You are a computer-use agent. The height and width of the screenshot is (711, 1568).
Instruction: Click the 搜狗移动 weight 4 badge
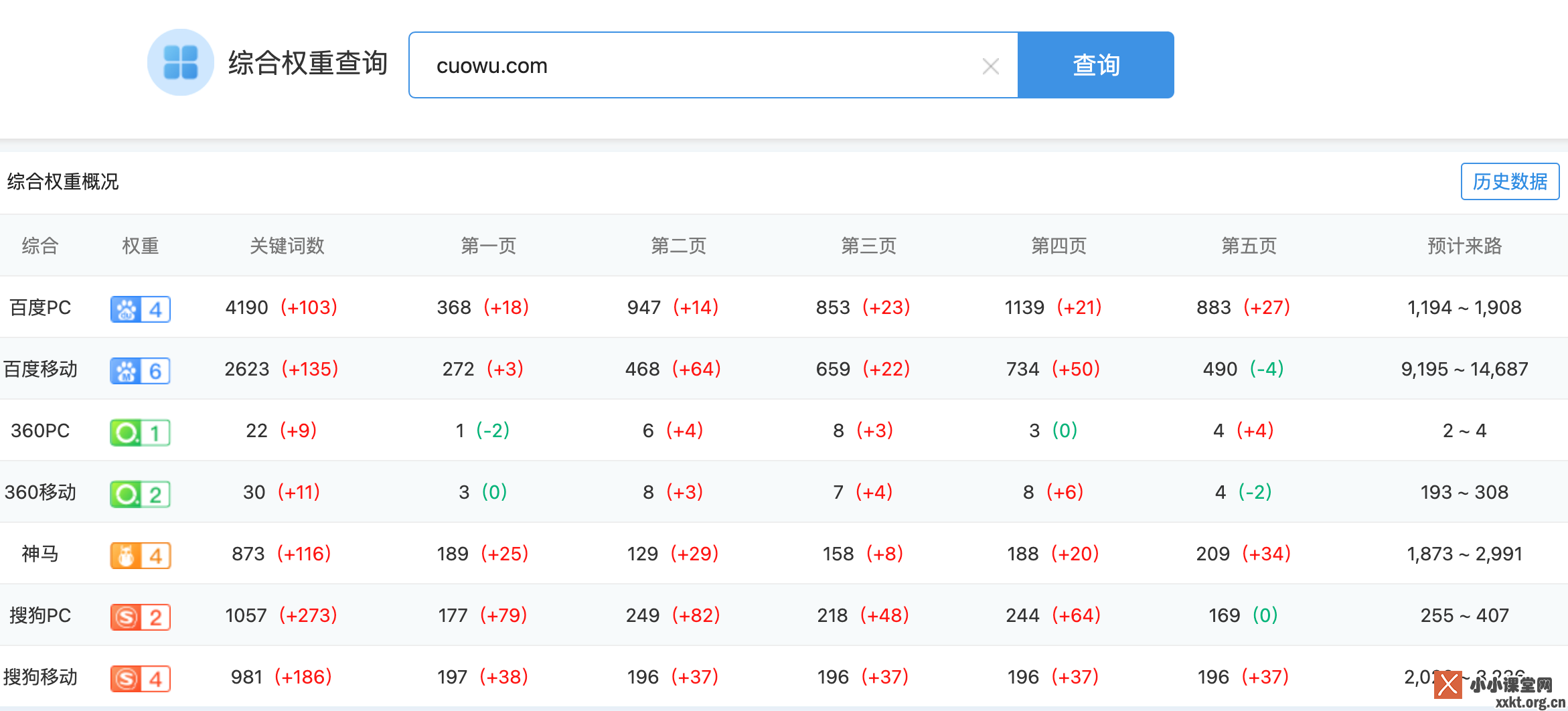(x=141, y=678)
